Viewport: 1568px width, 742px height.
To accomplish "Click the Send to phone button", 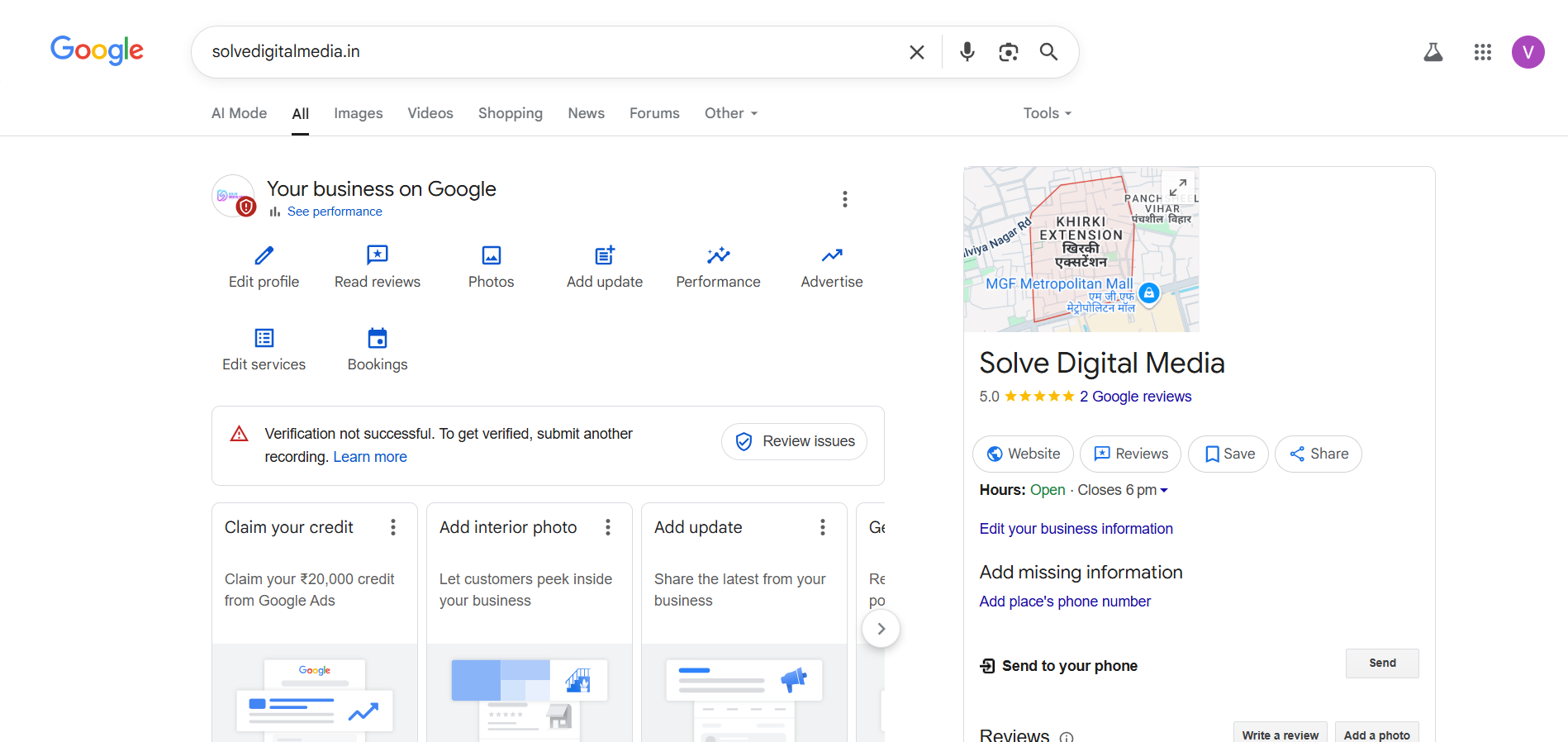I will pos(1382,664).
